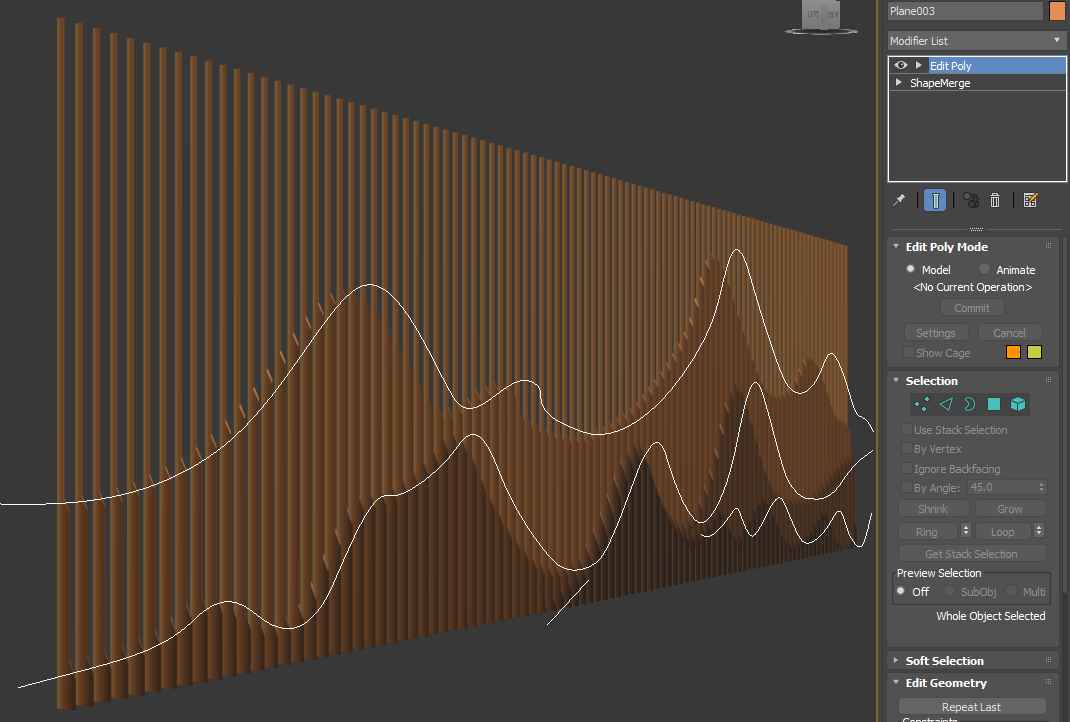Viewport: 1070px width, 722px height.
Task: Click the By Angle spinner arrows
Action: (1041, 487)
